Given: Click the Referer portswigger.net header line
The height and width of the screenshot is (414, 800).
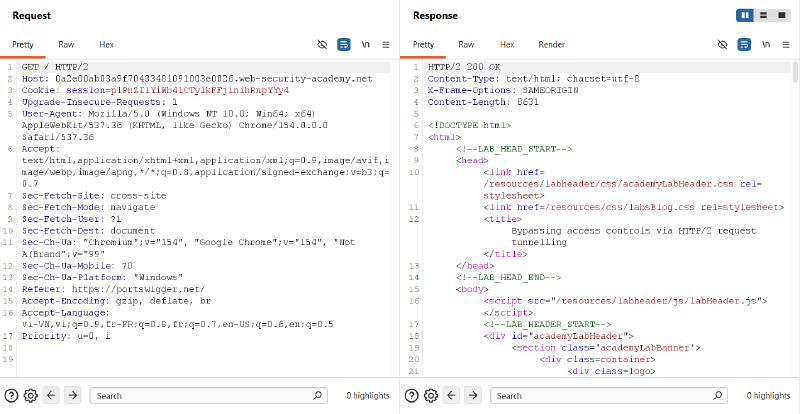Looking at the screenshot, I should (x=113, y=289).
